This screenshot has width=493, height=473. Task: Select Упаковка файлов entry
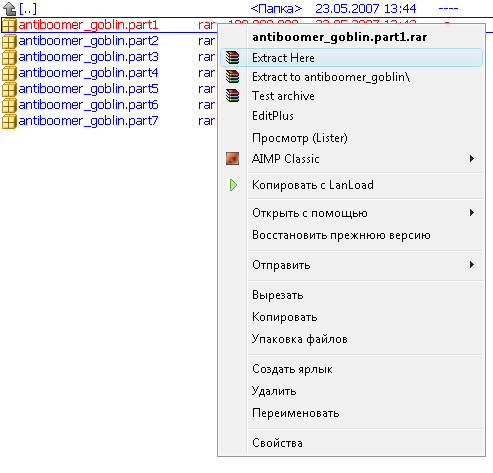351,339
